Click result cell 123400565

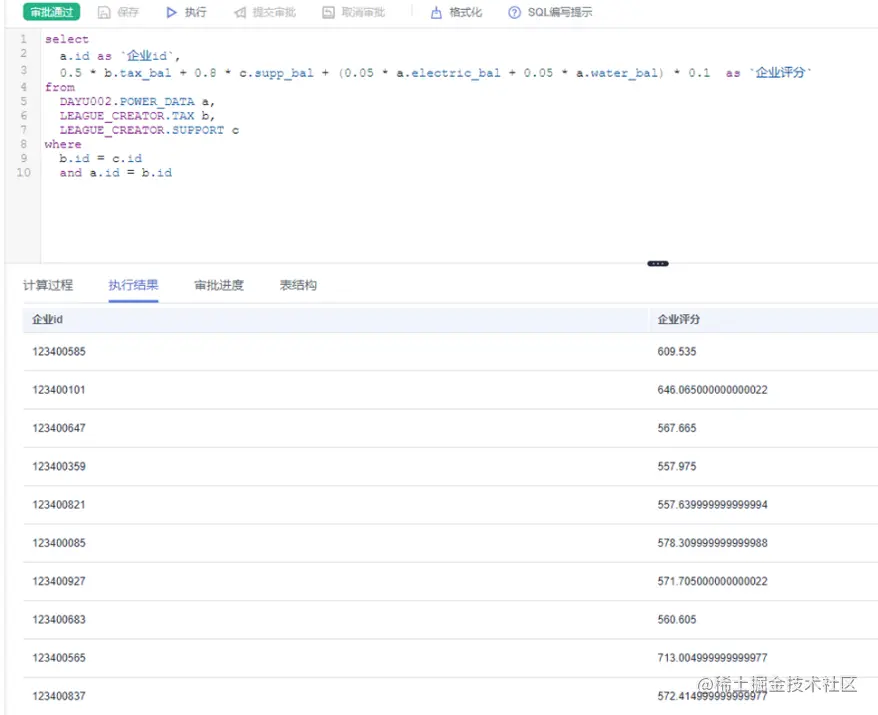(59, 658)
